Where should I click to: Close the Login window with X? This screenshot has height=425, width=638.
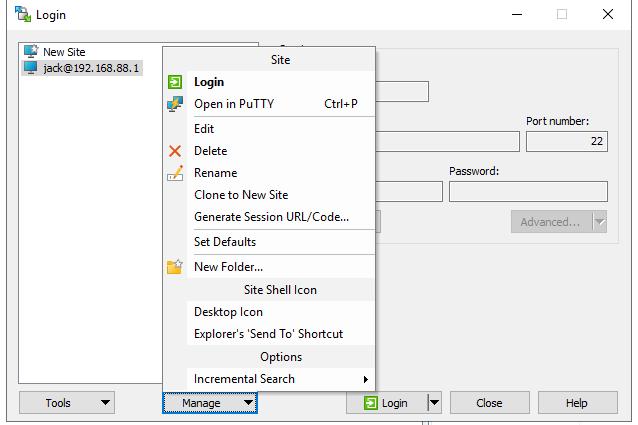click(x=607, y=15)
